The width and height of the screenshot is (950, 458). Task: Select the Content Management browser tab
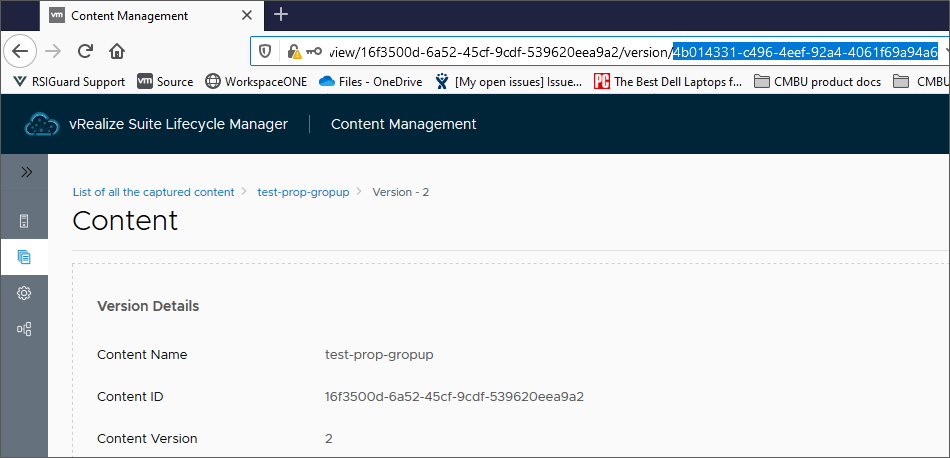(151, 16)
